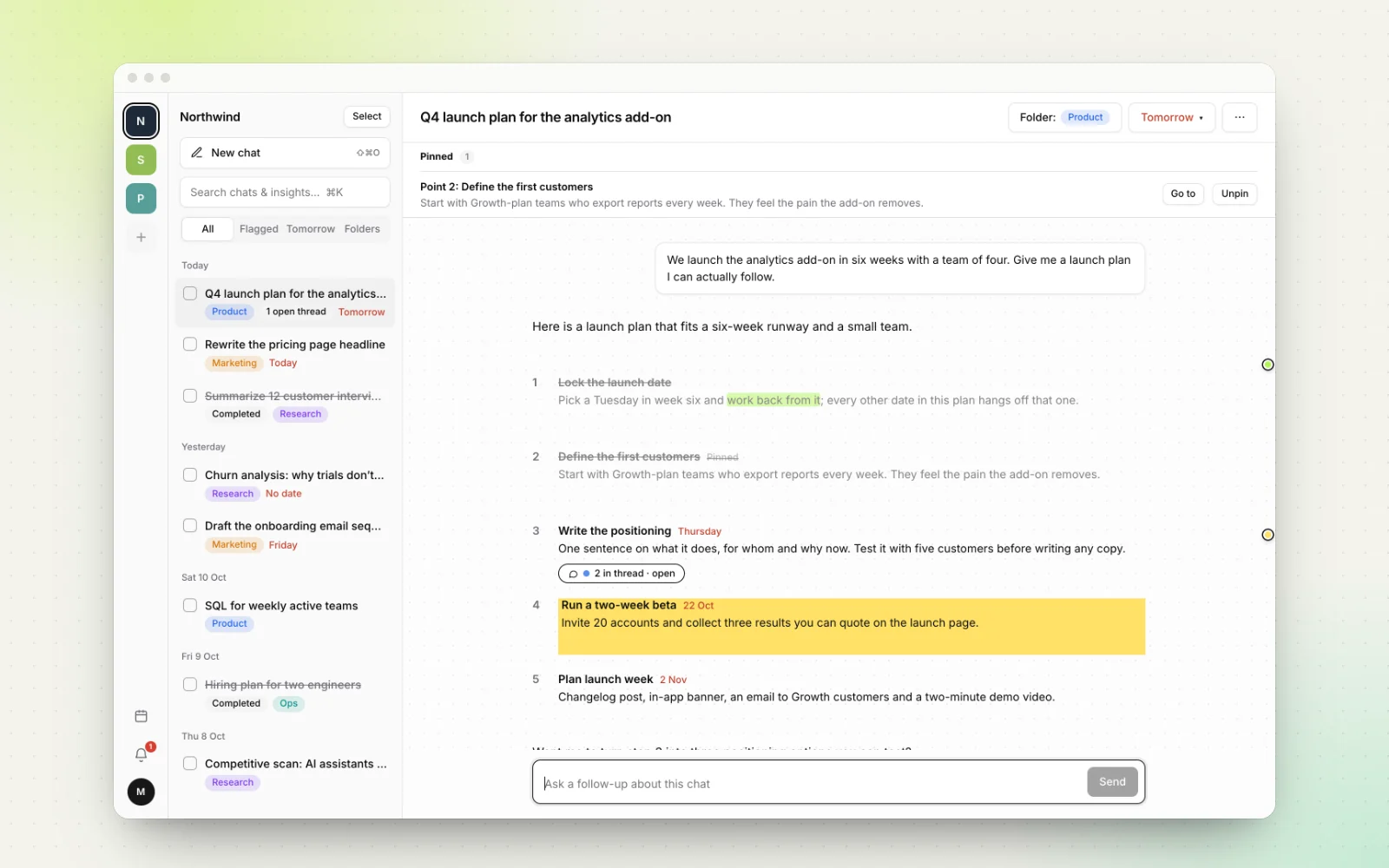Viewport: 1389px width, 868px height.
Task: Switch to the N workspace icon
Action: pos(141,122)
